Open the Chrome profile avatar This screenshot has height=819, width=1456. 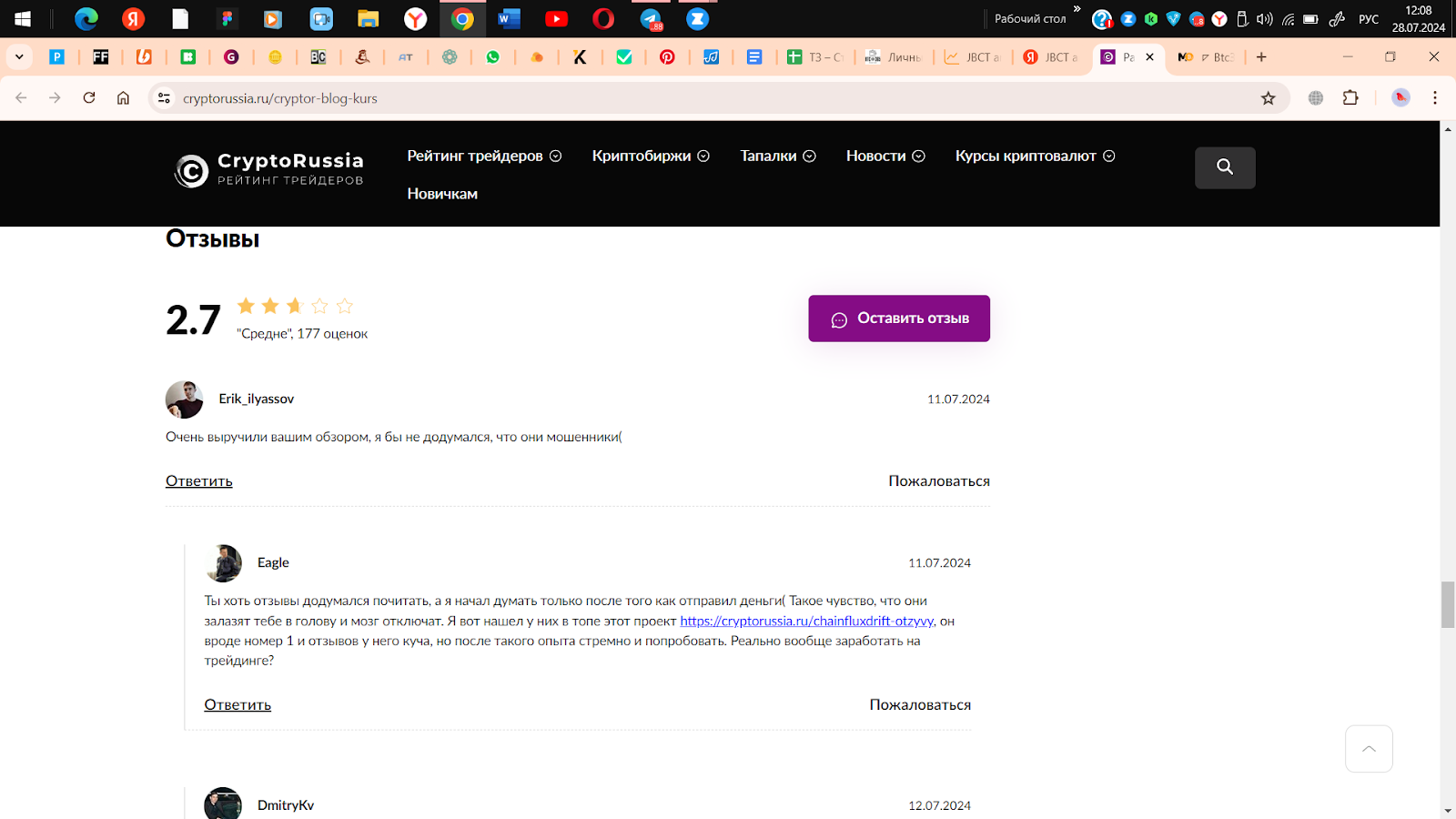pyautogui.click(x=1400, y=97)
